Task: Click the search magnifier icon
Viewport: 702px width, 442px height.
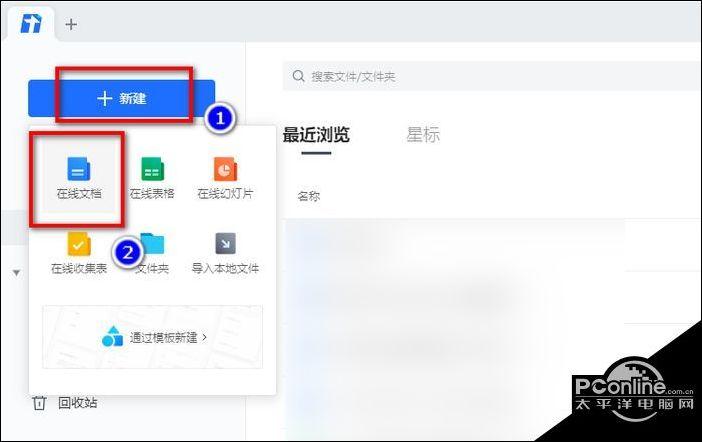Action: (299, 76)
